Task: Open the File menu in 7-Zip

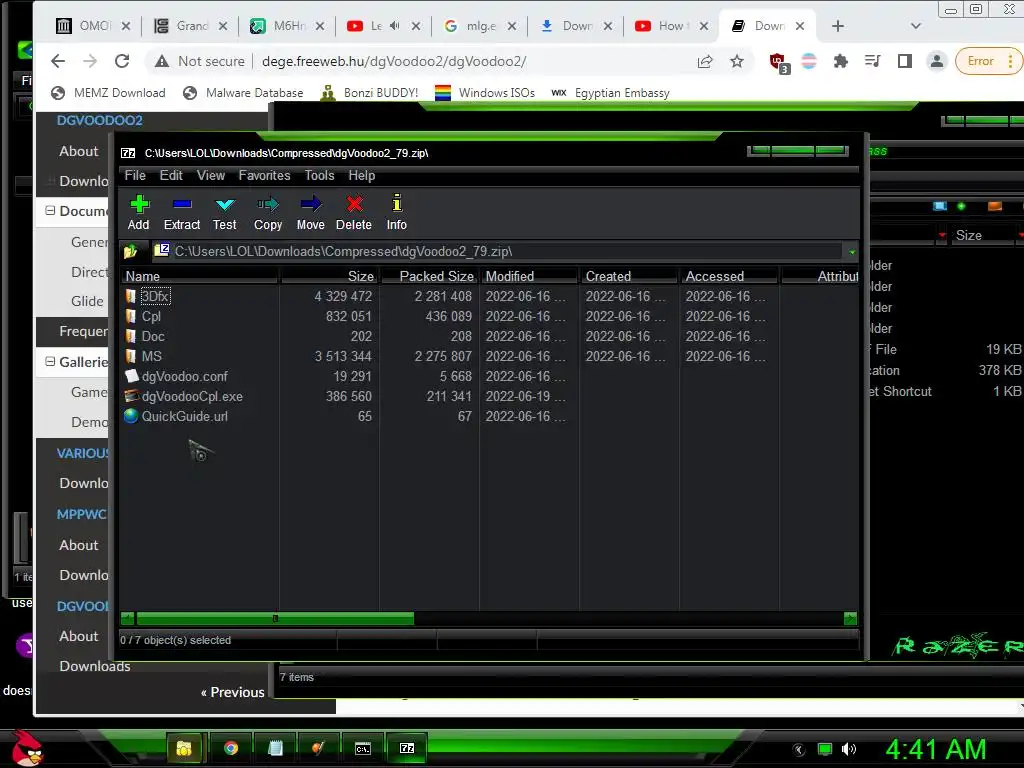Action: [135, 176]
